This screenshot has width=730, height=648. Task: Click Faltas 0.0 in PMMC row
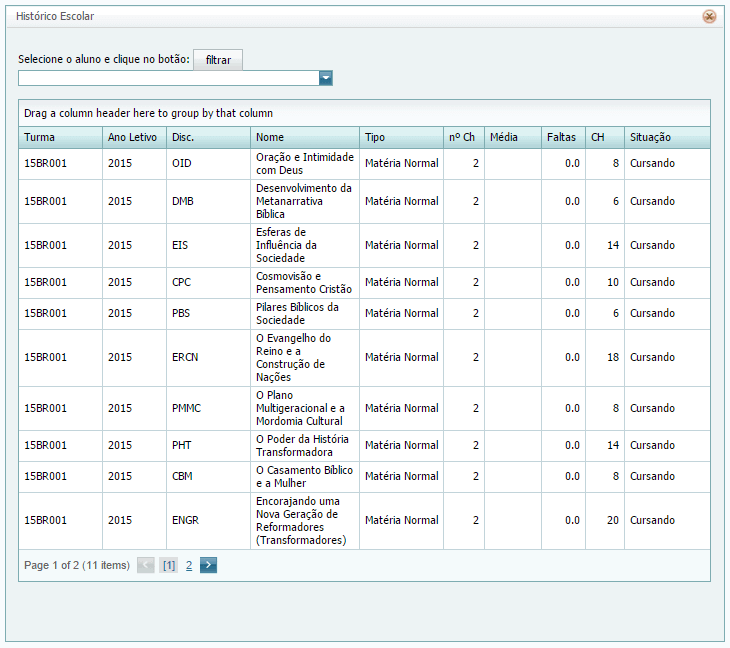(572, 408)
